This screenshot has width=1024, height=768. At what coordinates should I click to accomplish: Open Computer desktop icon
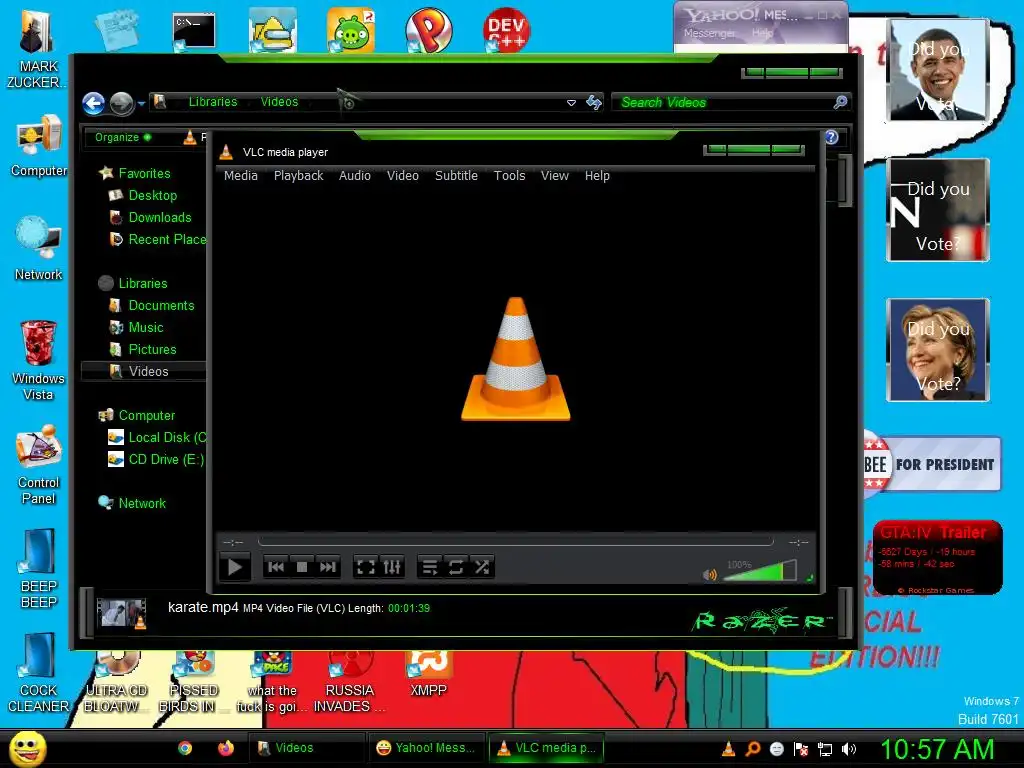39,146
